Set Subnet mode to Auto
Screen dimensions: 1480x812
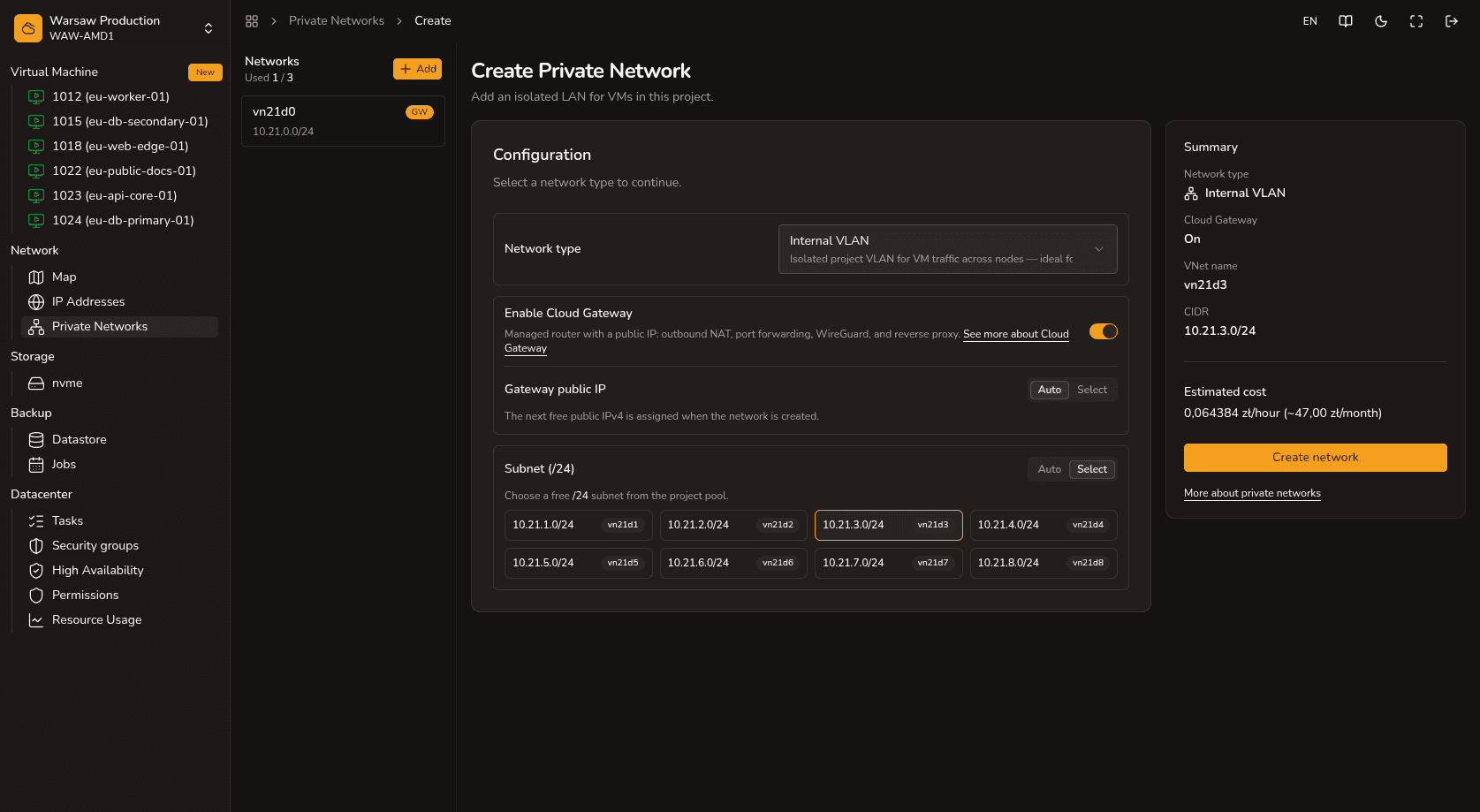click(x=1050, y=469)
